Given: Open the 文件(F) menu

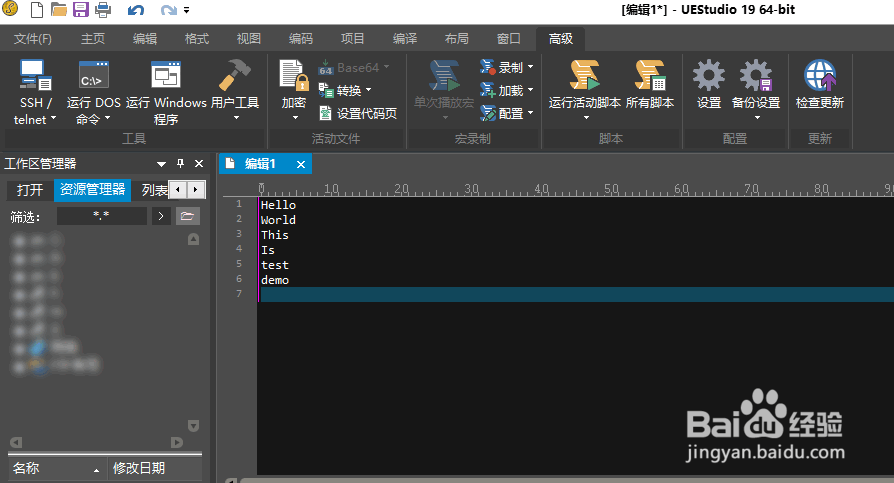Looking at the screenshot, I should [x=32, y=39].
